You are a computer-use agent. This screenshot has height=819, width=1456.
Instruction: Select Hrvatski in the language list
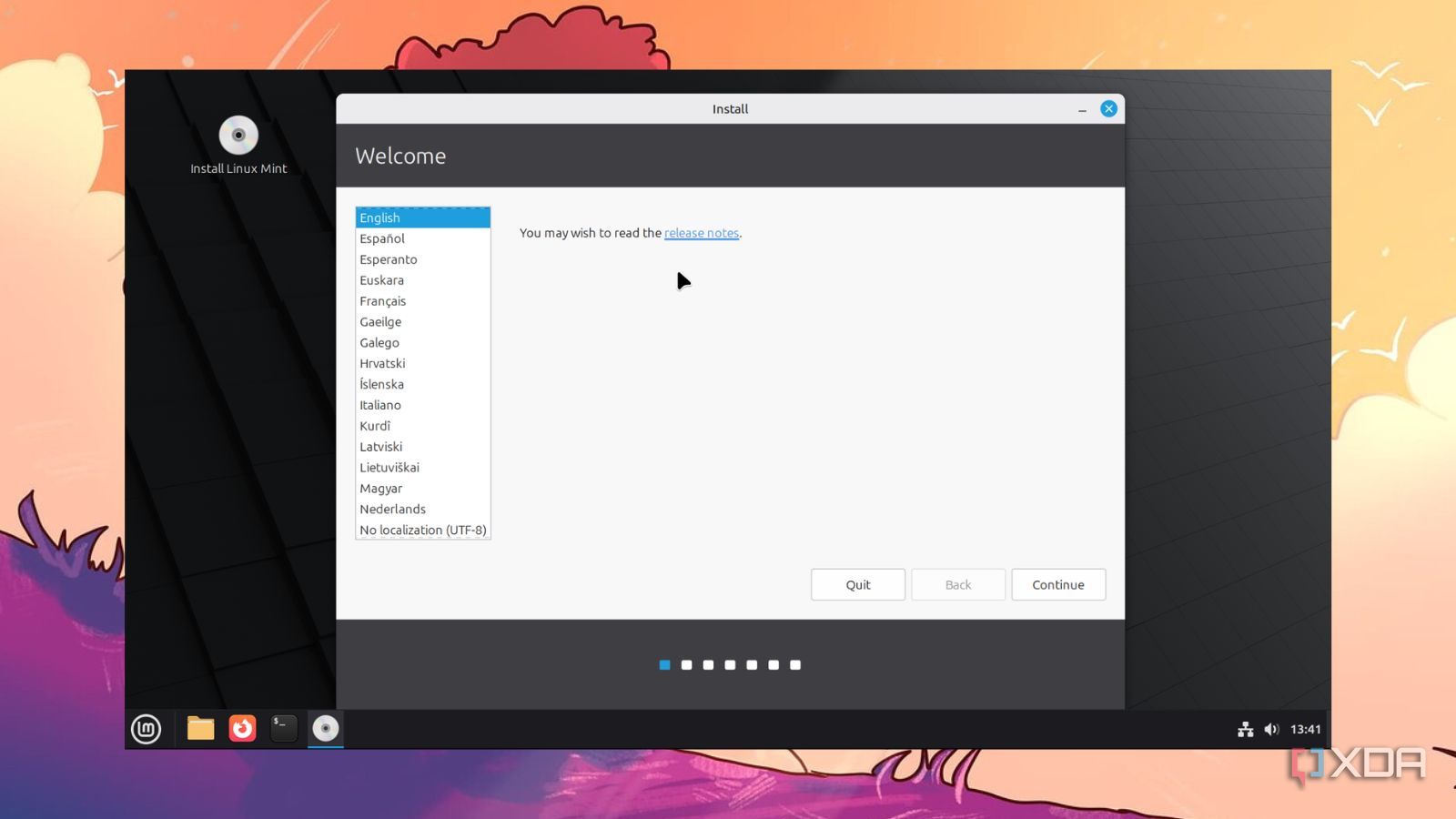pyautogui.click(x=423, y=363)
